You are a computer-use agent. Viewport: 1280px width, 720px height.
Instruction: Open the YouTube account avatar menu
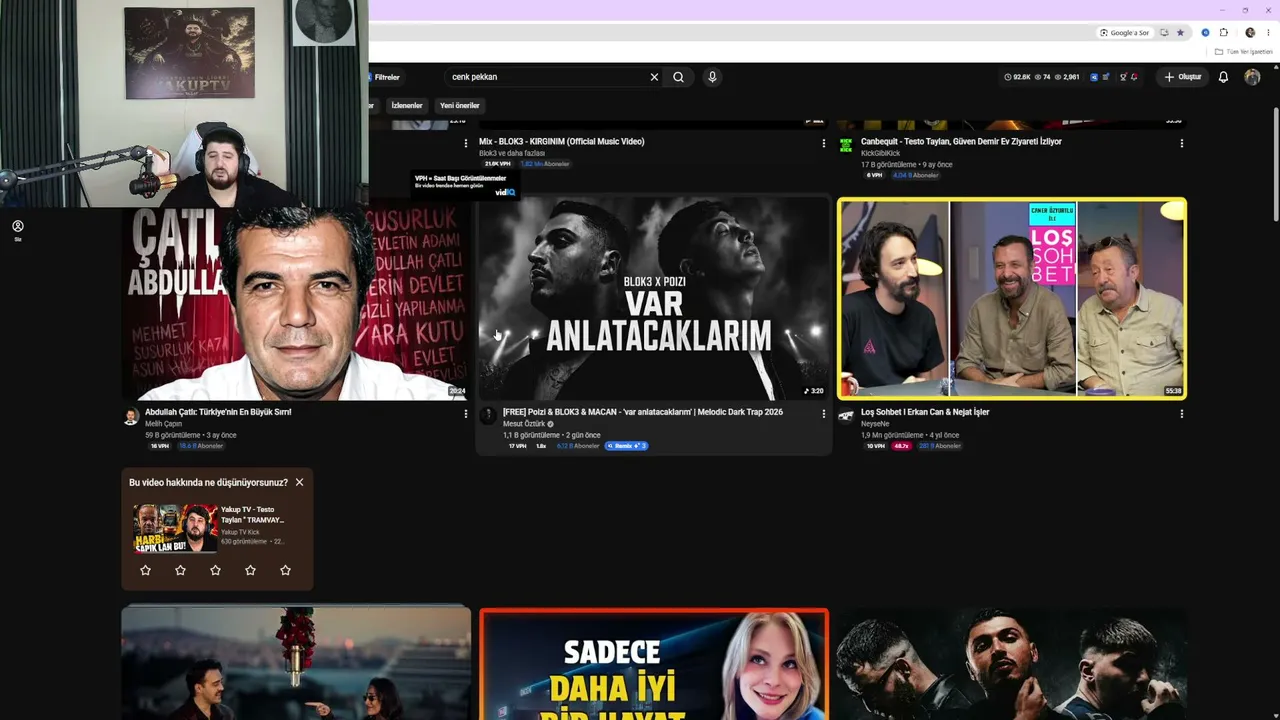point(1252,77)
